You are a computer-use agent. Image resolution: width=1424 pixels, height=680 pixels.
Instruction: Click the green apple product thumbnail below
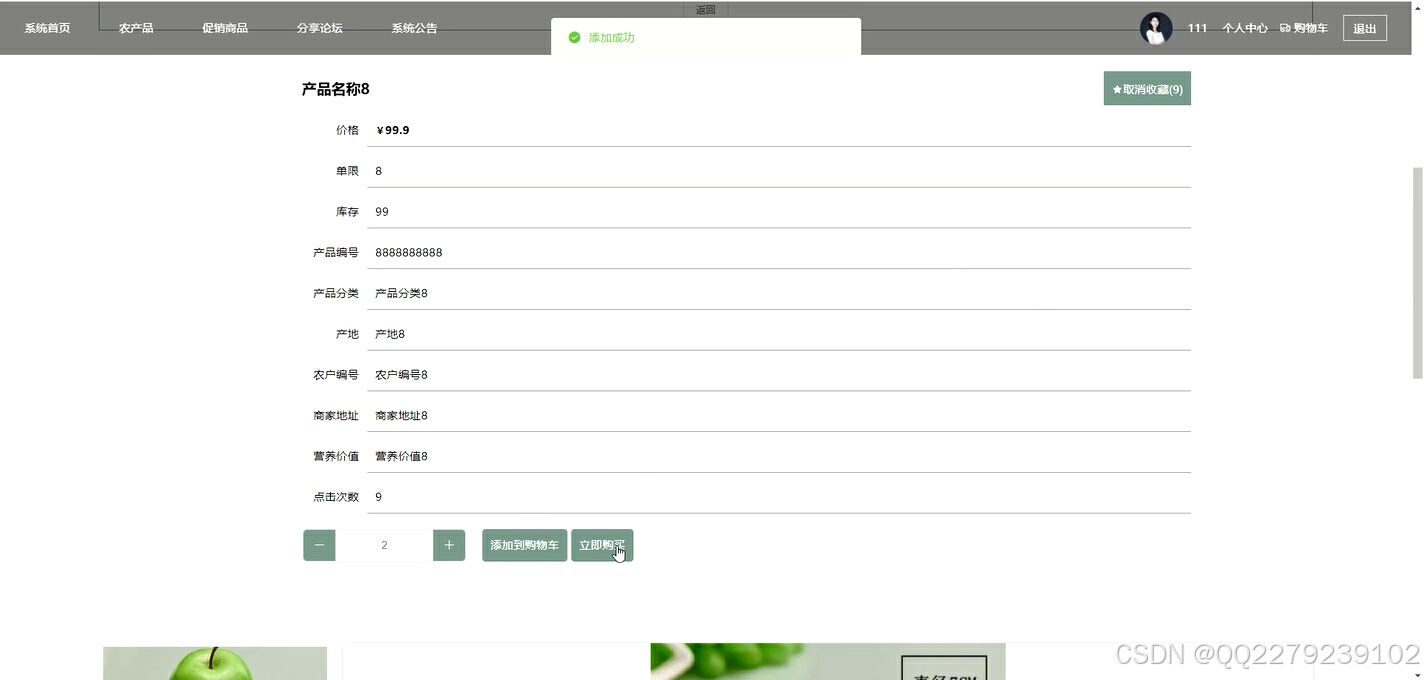(214, 663)
